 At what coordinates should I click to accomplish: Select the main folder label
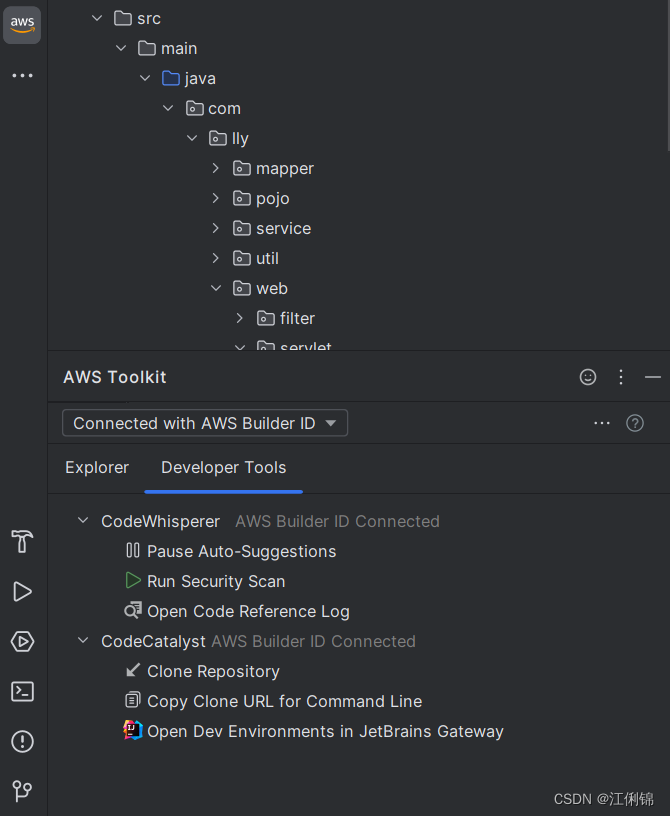179,48
